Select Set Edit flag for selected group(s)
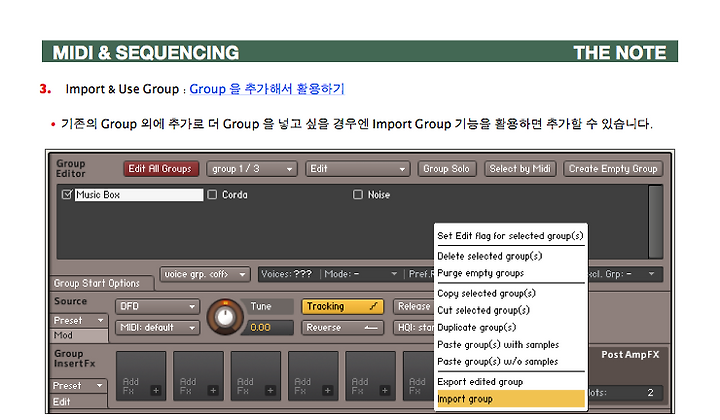This screenshot has width=720, height=420. pyautogui.click(x=510, y=236)
